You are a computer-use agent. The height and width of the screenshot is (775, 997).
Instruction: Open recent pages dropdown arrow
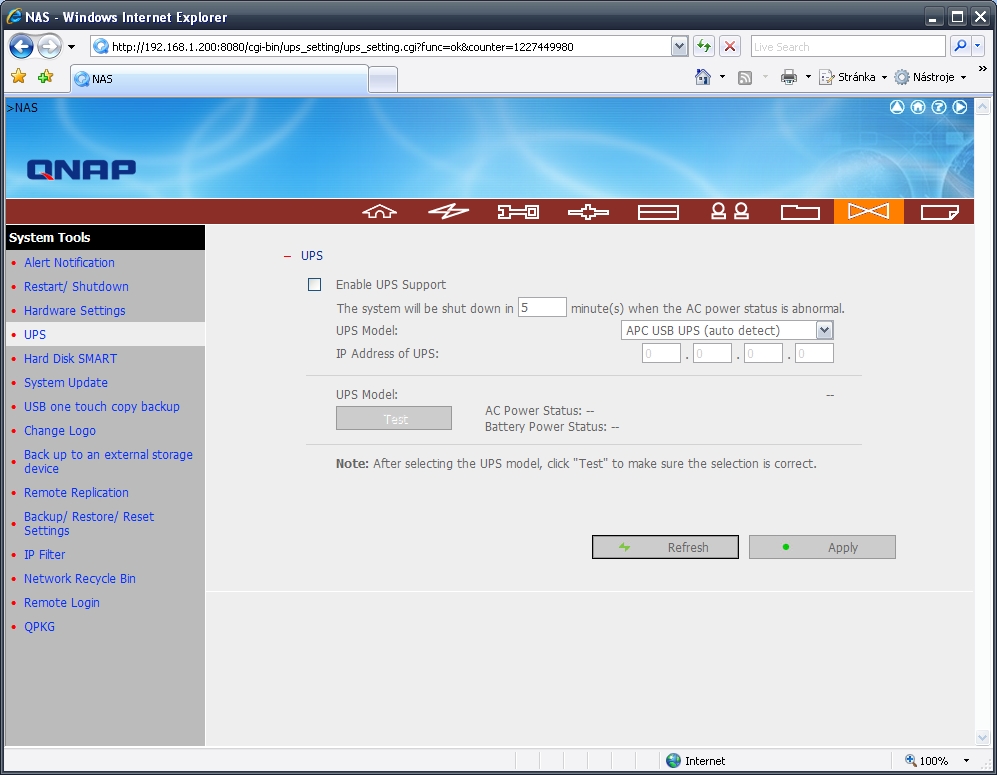tap(71, 47)
